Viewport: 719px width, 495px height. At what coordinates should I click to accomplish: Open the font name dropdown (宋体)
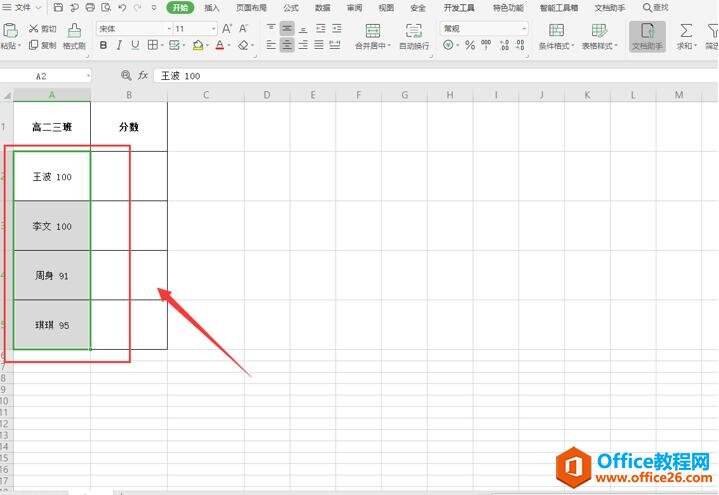point(169,28)
